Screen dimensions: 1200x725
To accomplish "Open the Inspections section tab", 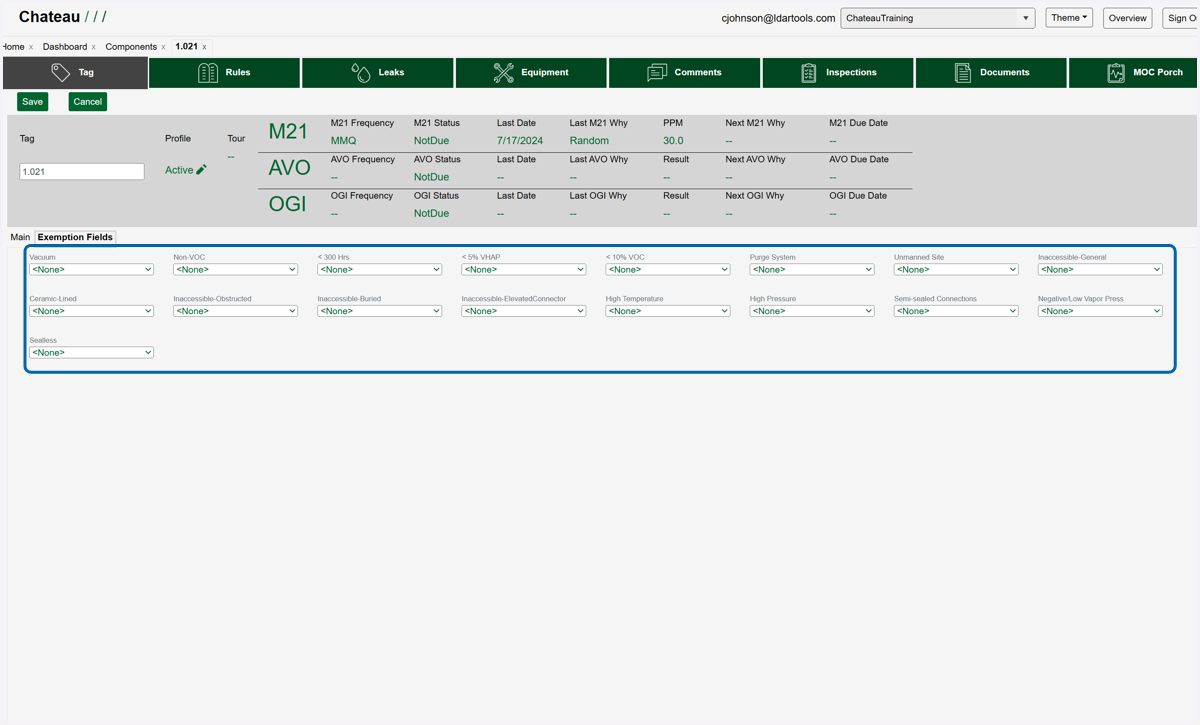I will pyautogui.click(x=838, y=73).
